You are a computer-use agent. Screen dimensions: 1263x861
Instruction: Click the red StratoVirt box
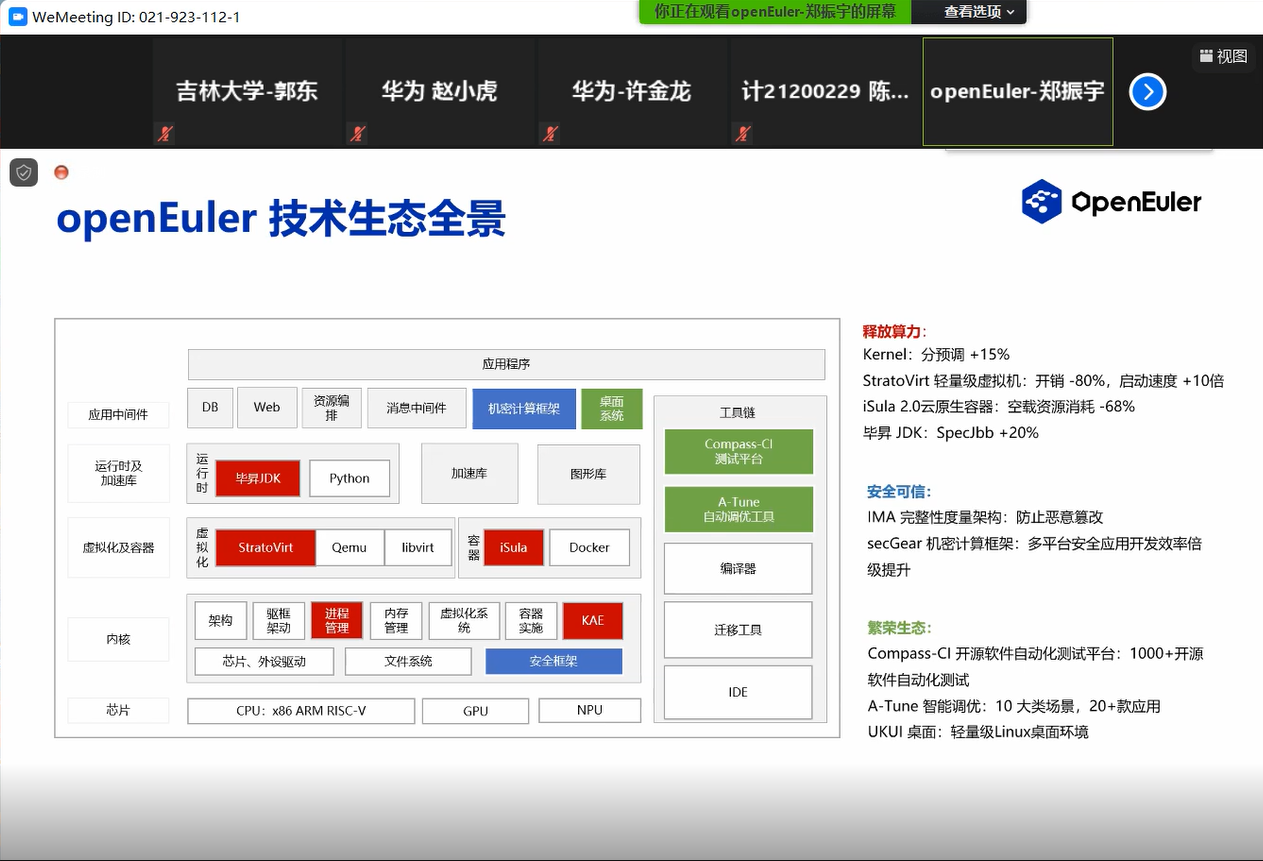click(265, 548)
